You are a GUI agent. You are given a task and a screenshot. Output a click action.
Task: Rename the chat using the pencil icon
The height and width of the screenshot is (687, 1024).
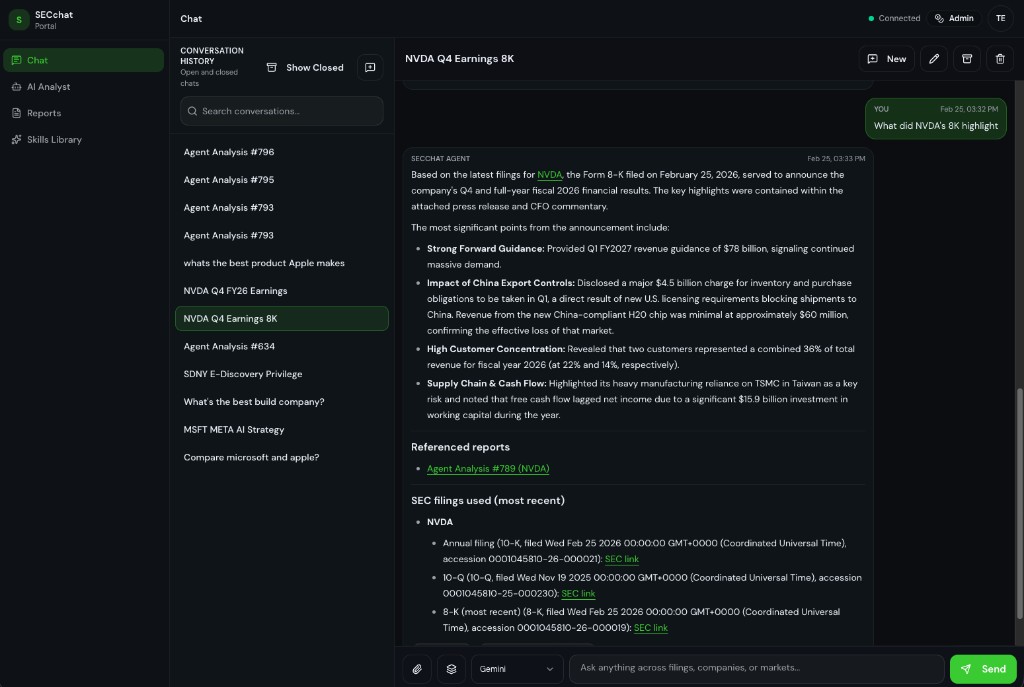(x=934, y=59)
